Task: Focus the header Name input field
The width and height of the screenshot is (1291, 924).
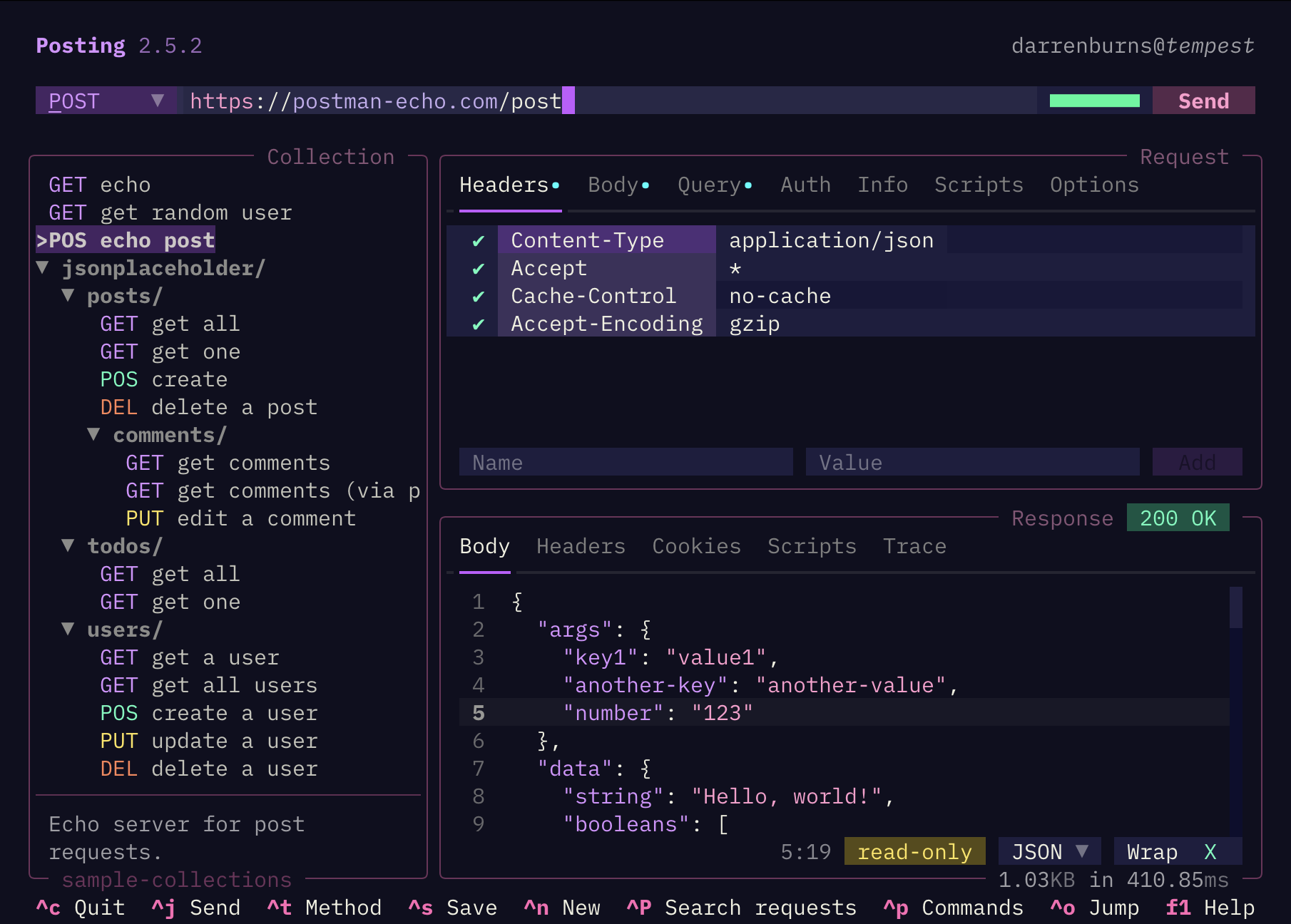Action: click(626, 463)
